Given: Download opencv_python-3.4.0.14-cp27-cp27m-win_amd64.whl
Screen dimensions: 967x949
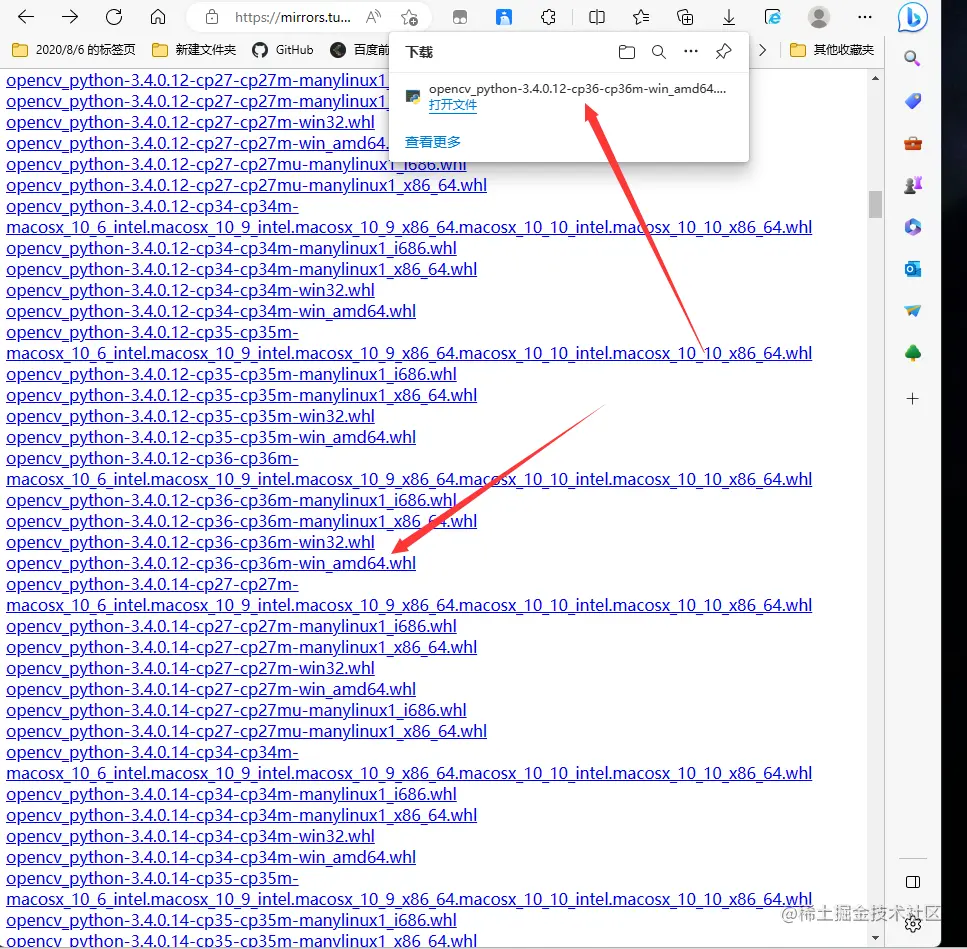Looking at the screenshot, I should [x=211, y=689].
